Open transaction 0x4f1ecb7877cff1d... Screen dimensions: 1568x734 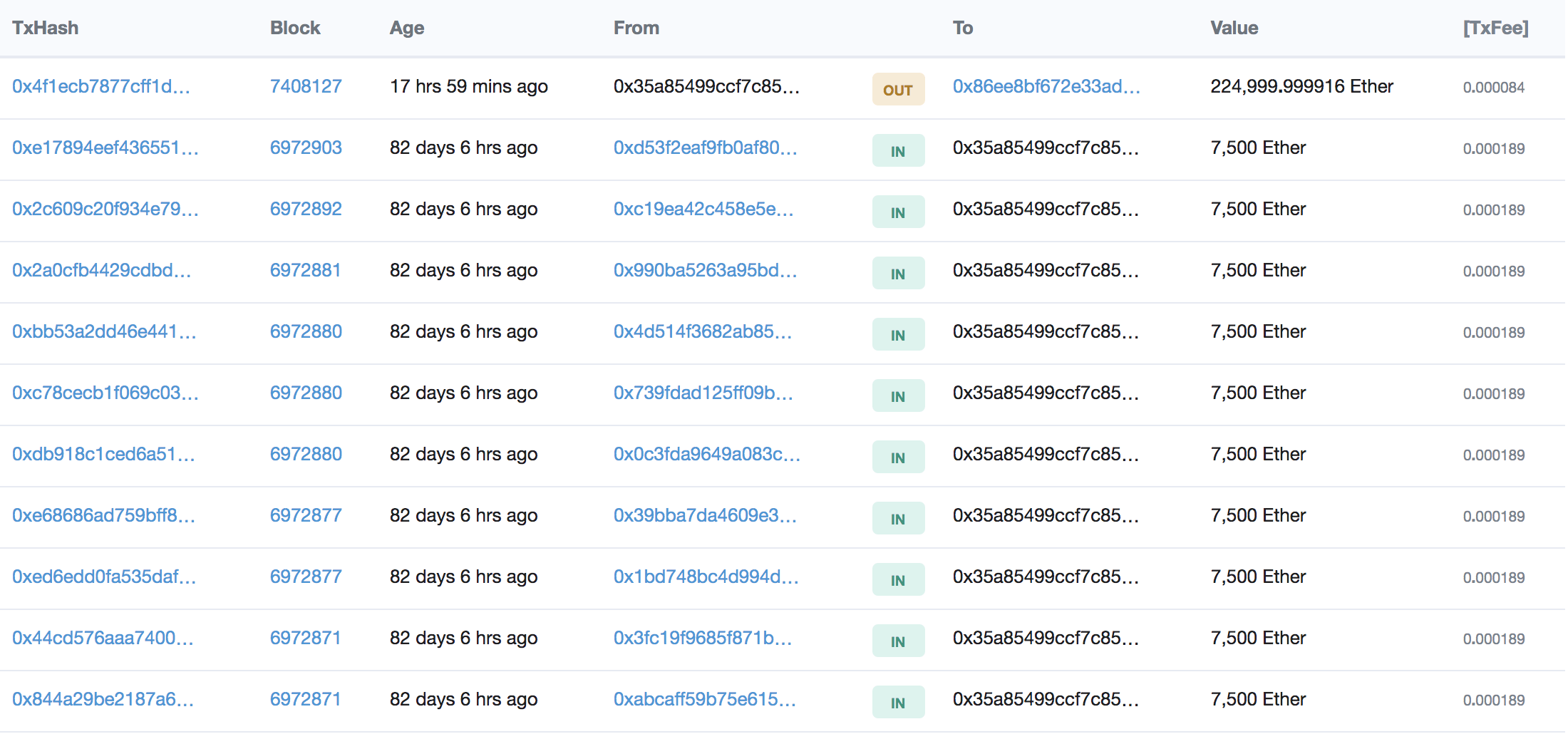point(101,86)
